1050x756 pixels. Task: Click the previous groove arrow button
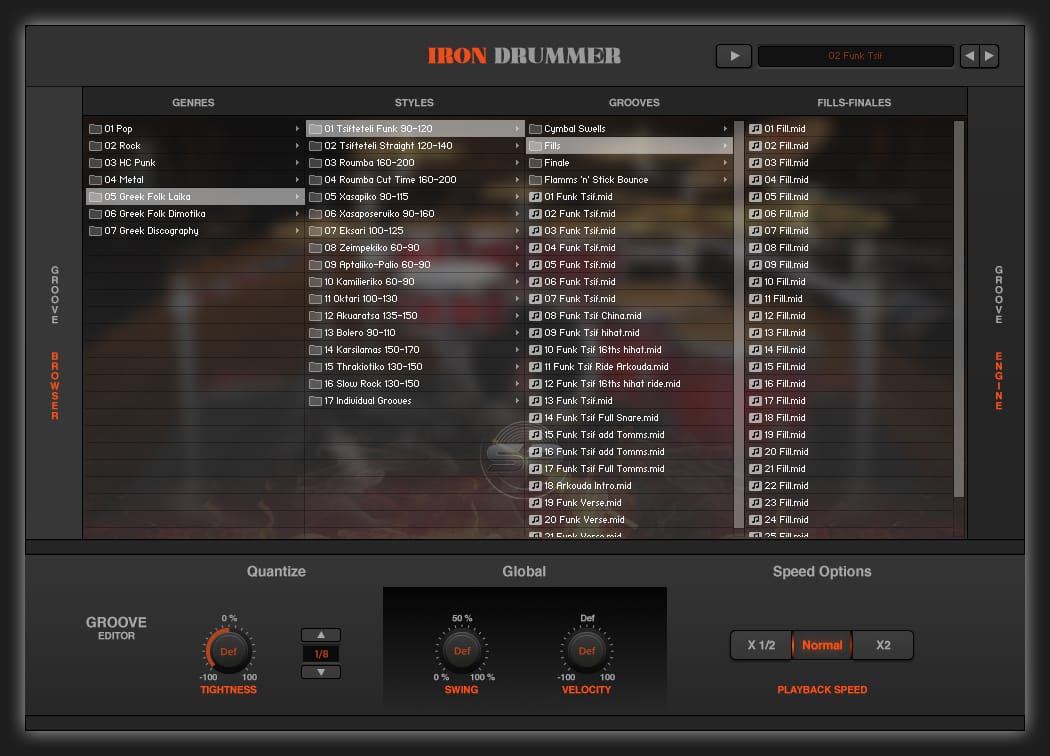coord(970,56)
